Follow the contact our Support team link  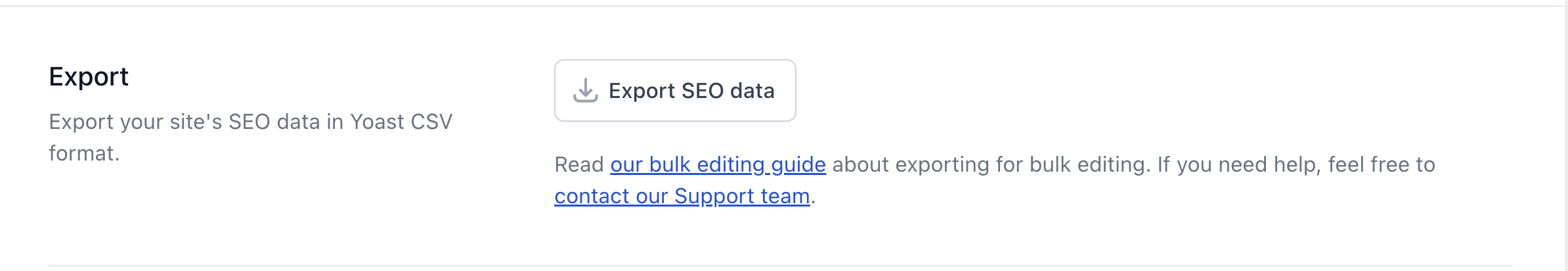coord(682,196)
